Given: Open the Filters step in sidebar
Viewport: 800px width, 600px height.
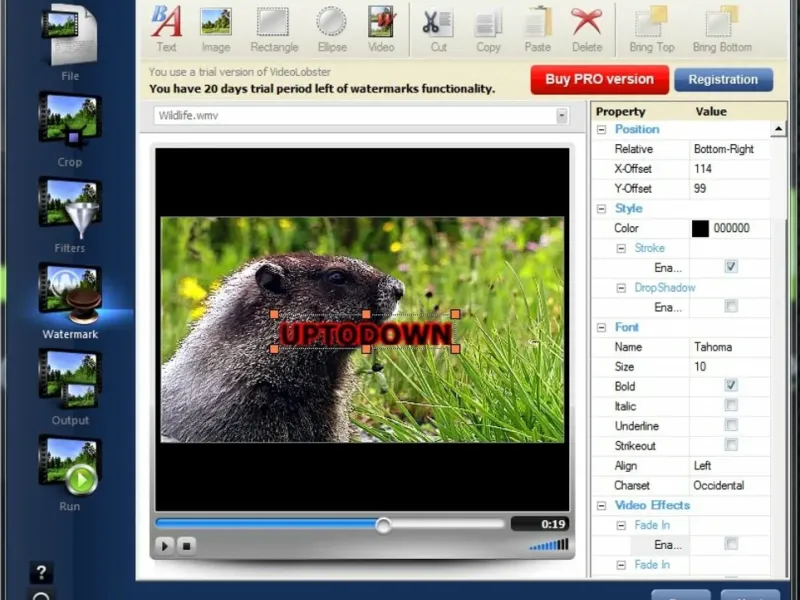Looking at the screenshot, I should coord(70,216).
